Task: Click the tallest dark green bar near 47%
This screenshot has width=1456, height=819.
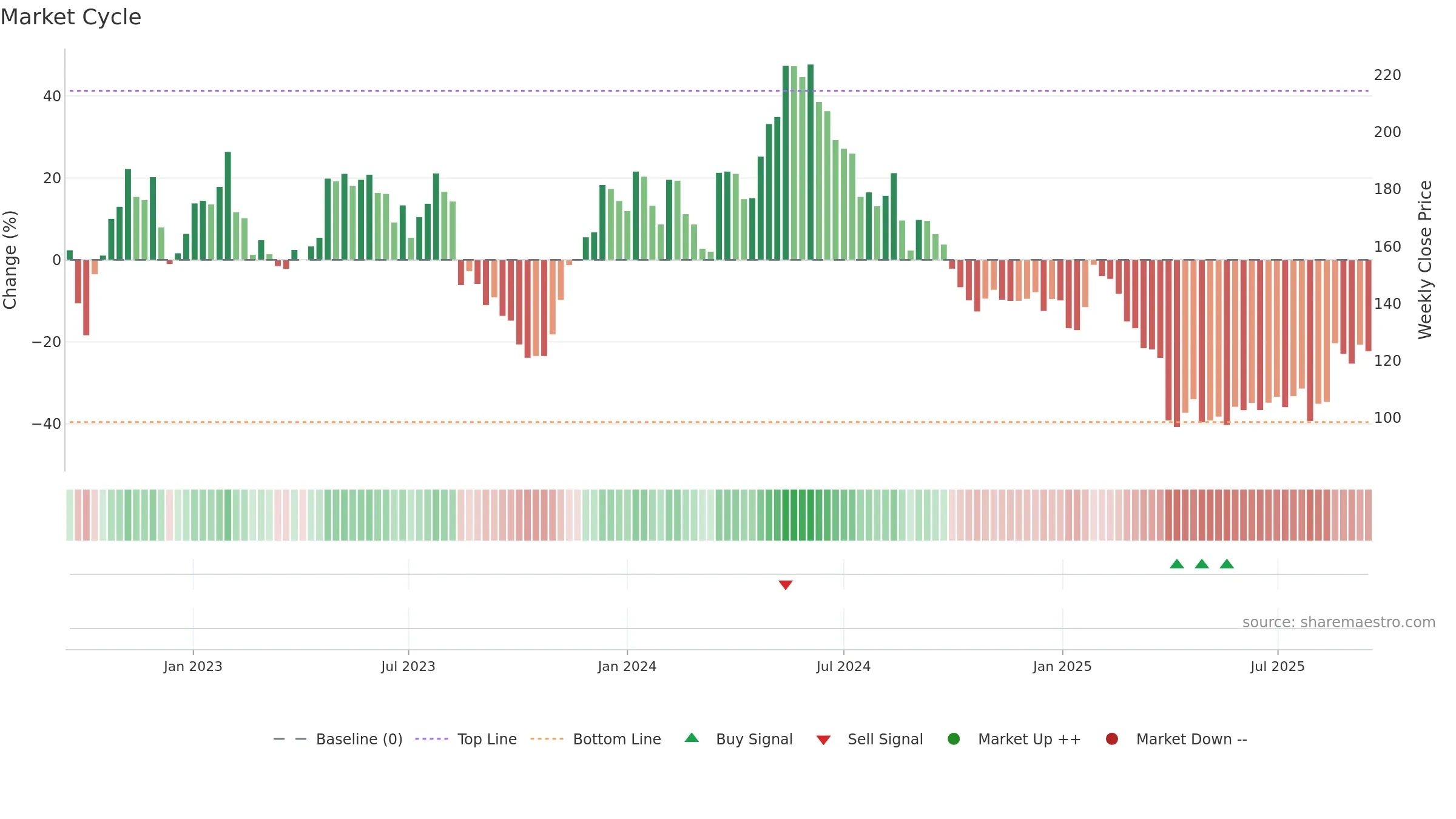Action: (811, 162)
